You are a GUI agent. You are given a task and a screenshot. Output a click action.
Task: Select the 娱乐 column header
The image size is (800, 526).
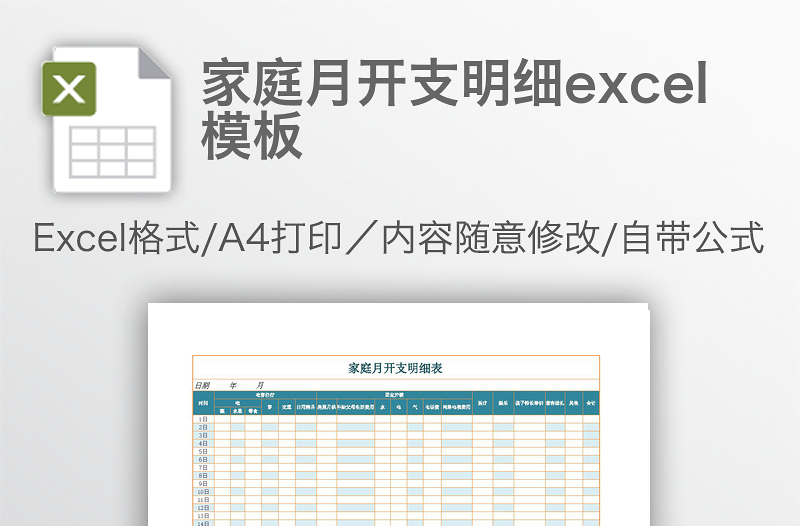pos(503,402)
